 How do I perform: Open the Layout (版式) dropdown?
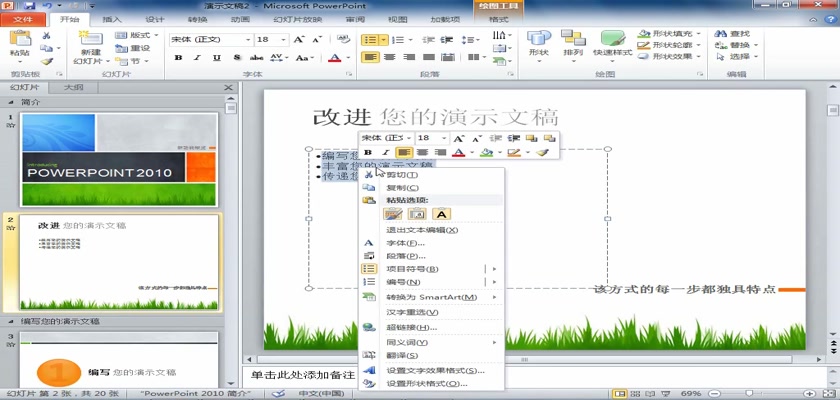[x=137, y=35]
